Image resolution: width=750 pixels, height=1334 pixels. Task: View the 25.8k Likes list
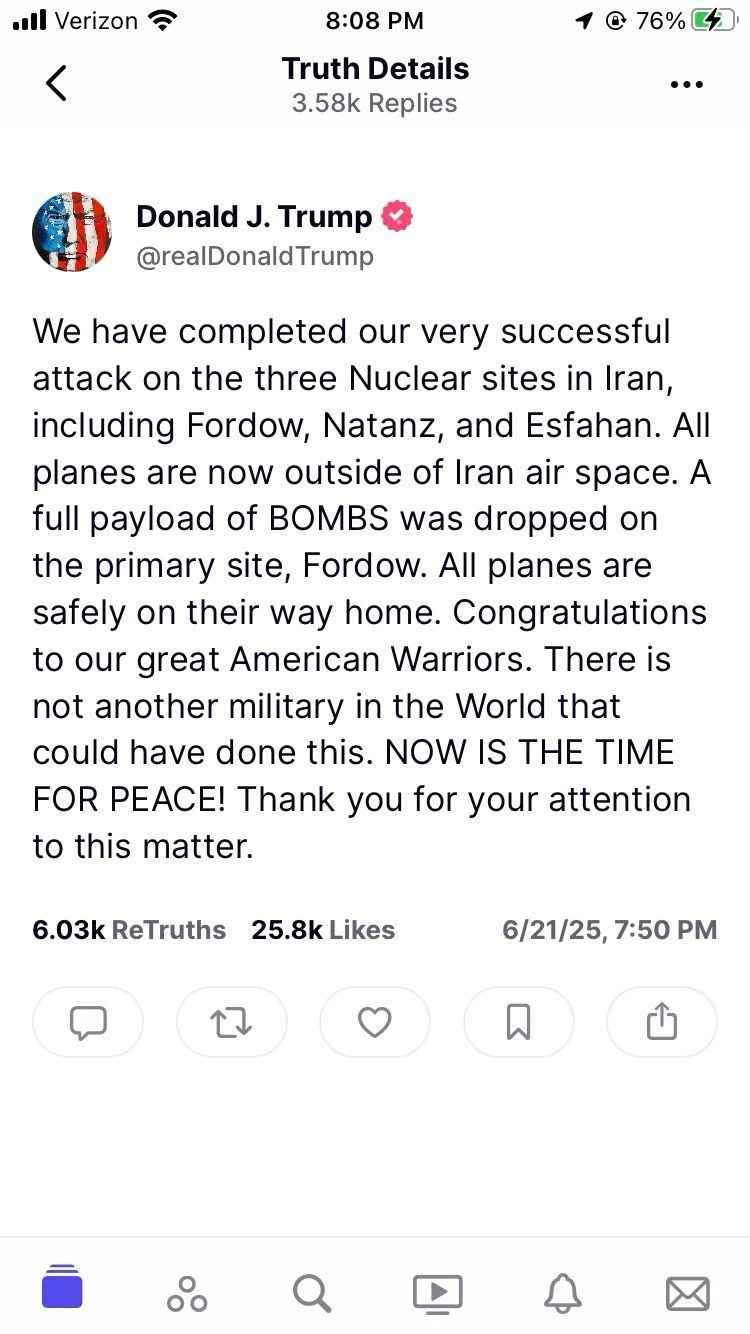[x=323, y=930]
